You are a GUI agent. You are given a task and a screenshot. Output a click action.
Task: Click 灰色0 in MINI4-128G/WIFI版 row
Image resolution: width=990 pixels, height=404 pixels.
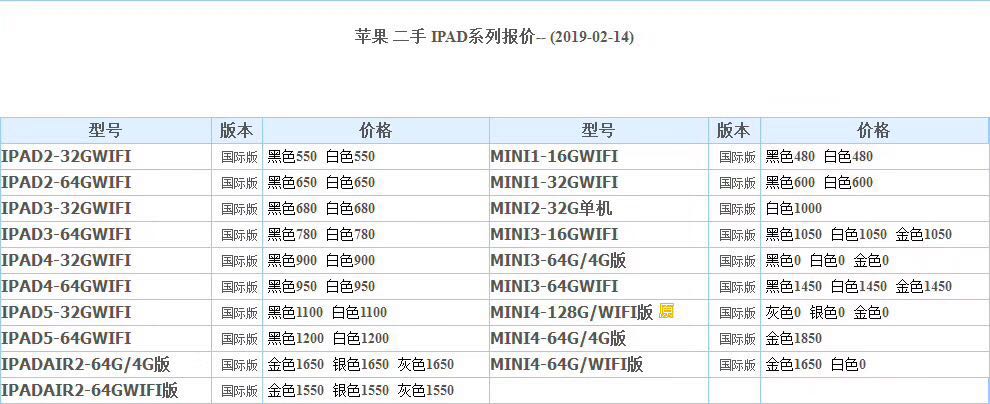click(783, 312)
